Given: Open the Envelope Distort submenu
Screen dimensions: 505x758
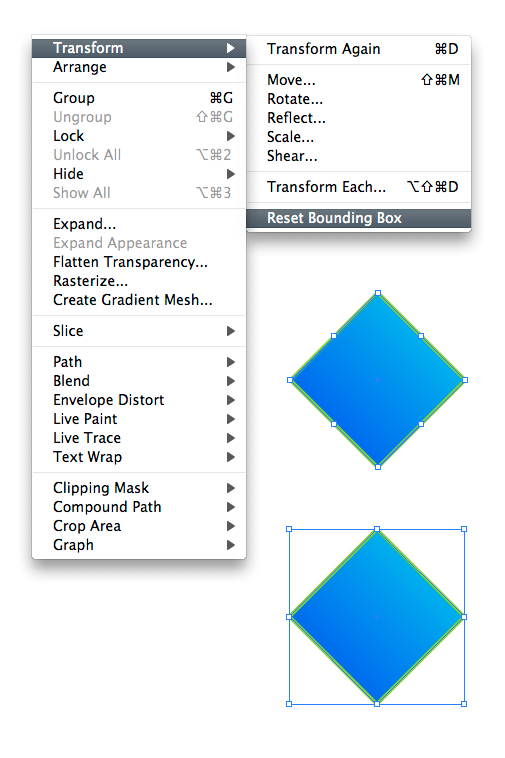Looking at the screenshot, I should coord(139,400).
